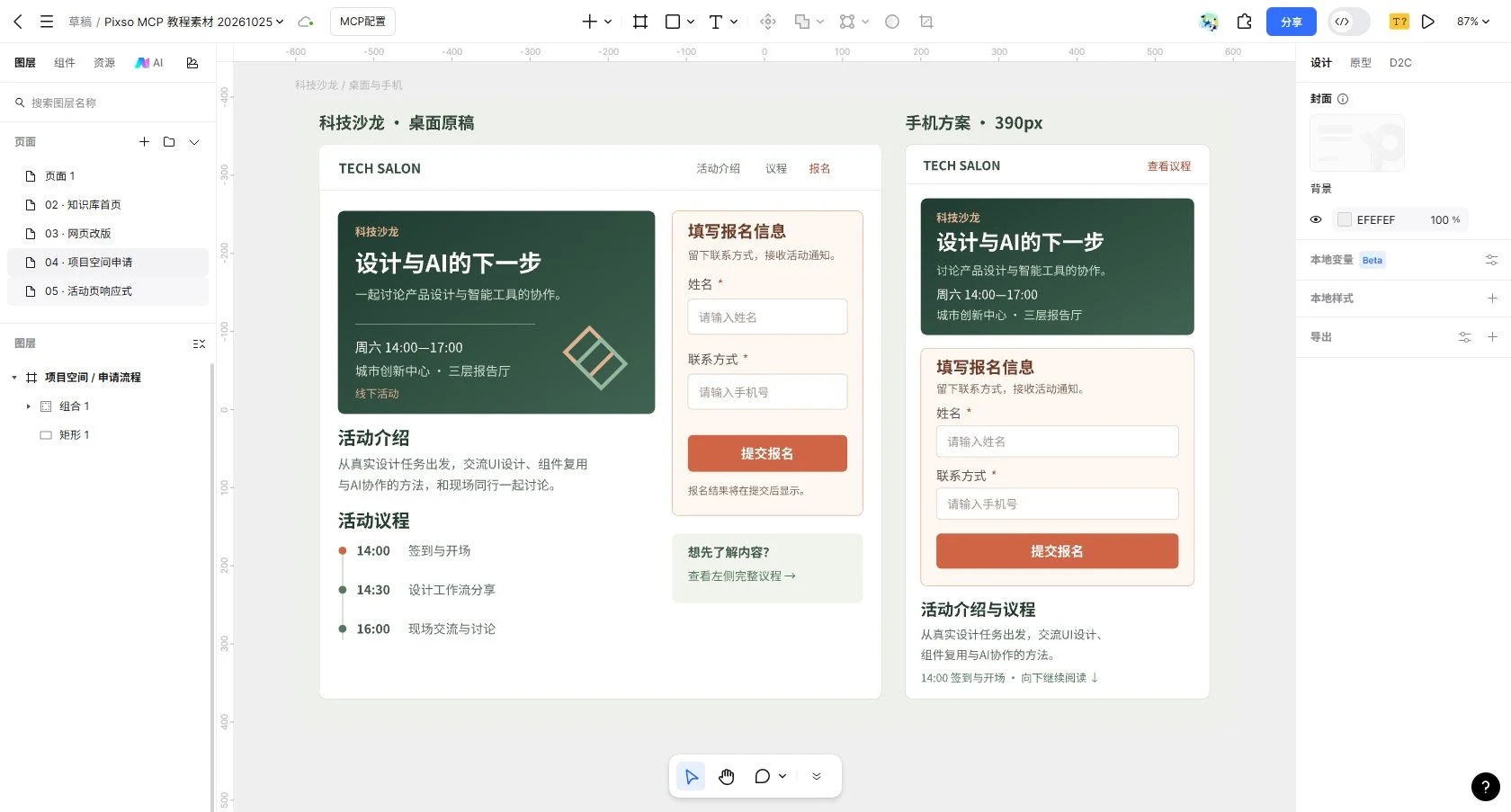This screenshot has height=812, width=1511.
Task: Open the zoom level 87% dropdown
Action: coord(1473,22)
